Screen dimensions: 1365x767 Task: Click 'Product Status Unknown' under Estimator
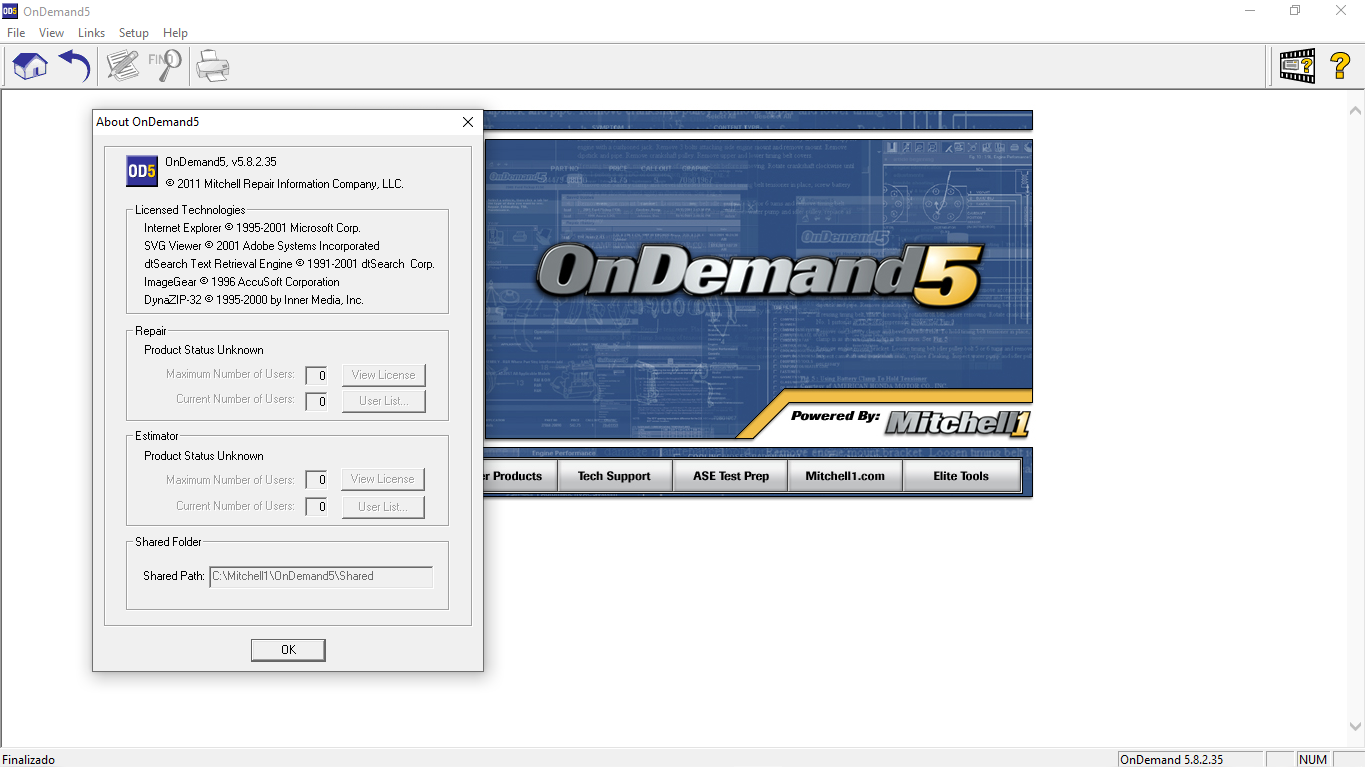[204, 456]
